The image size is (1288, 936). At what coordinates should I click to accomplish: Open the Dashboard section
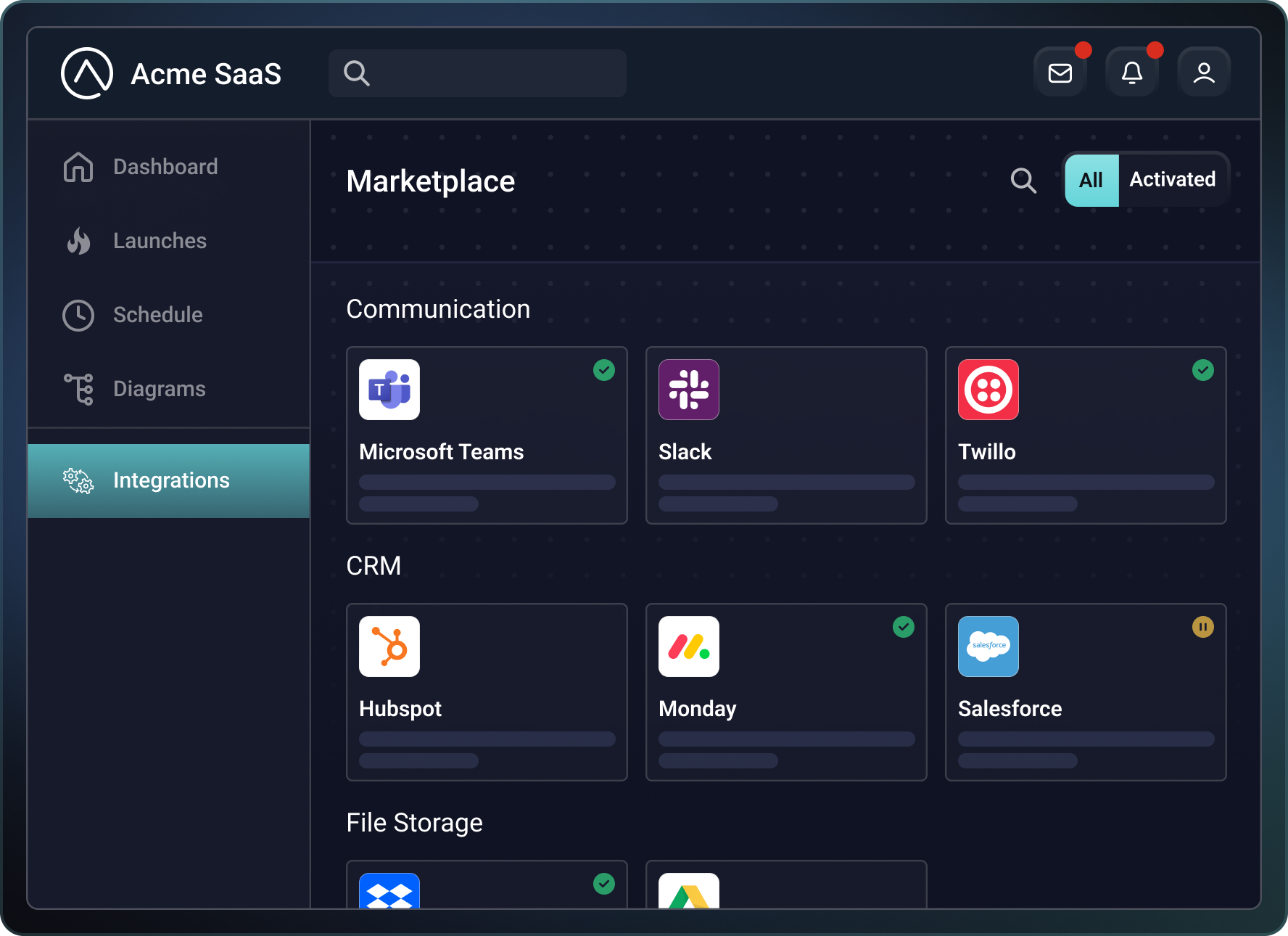coord(78,167)
